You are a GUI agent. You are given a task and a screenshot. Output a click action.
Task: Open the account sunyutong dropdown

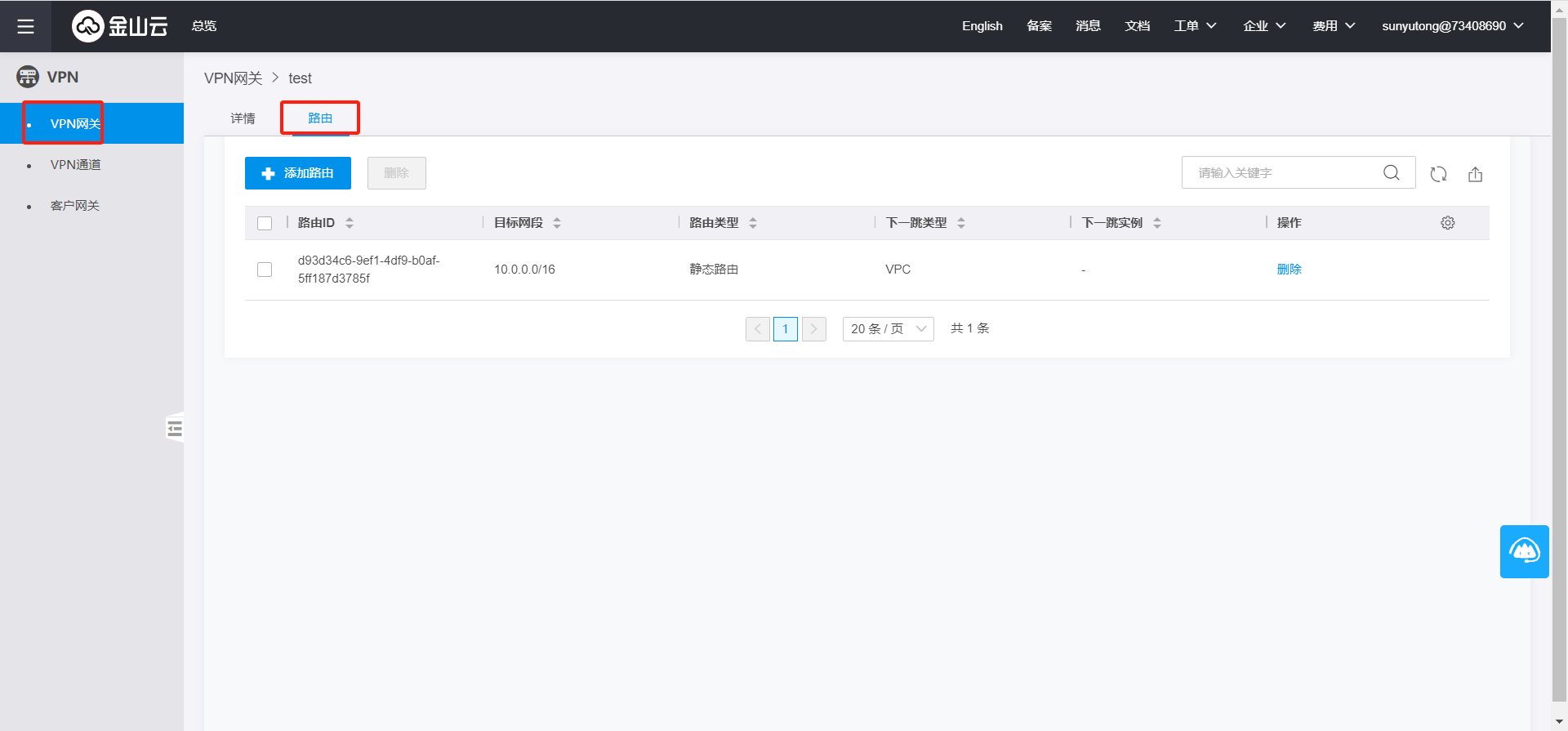pos(1452,26)
